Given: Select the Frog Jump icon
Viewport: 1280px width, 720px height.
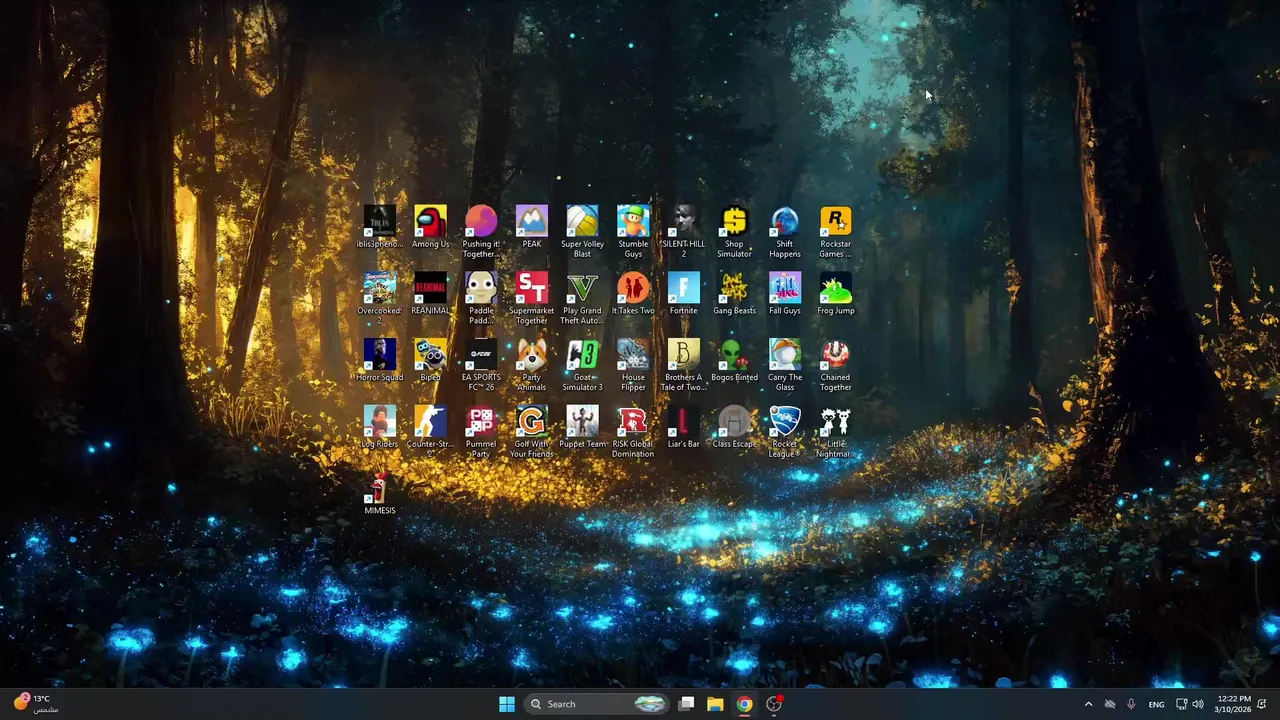Looking at the screenshot, I should [x=836, y=294].
